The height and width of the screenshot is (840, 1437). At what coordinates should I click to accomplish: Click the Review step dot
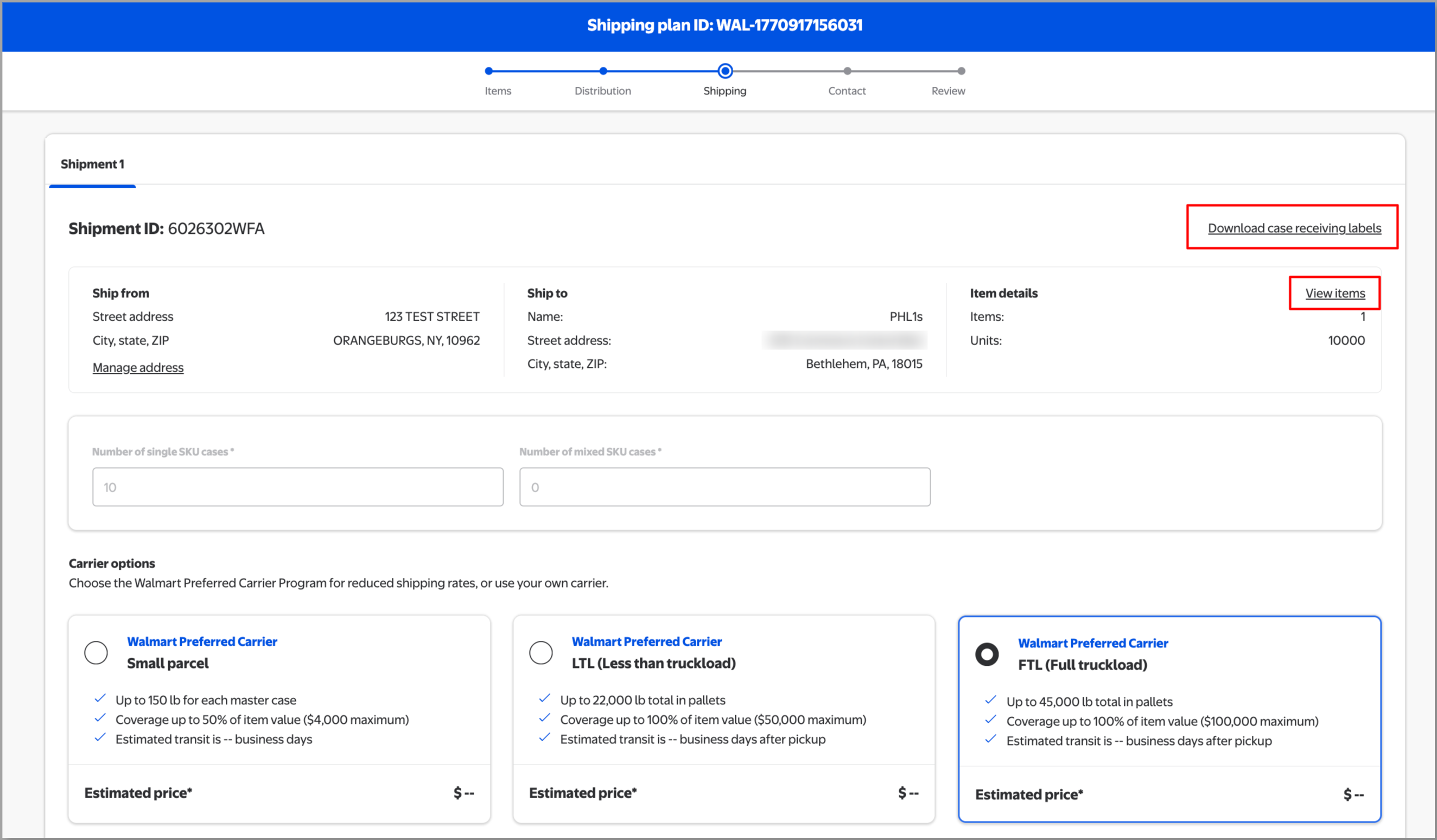[962, 71]
